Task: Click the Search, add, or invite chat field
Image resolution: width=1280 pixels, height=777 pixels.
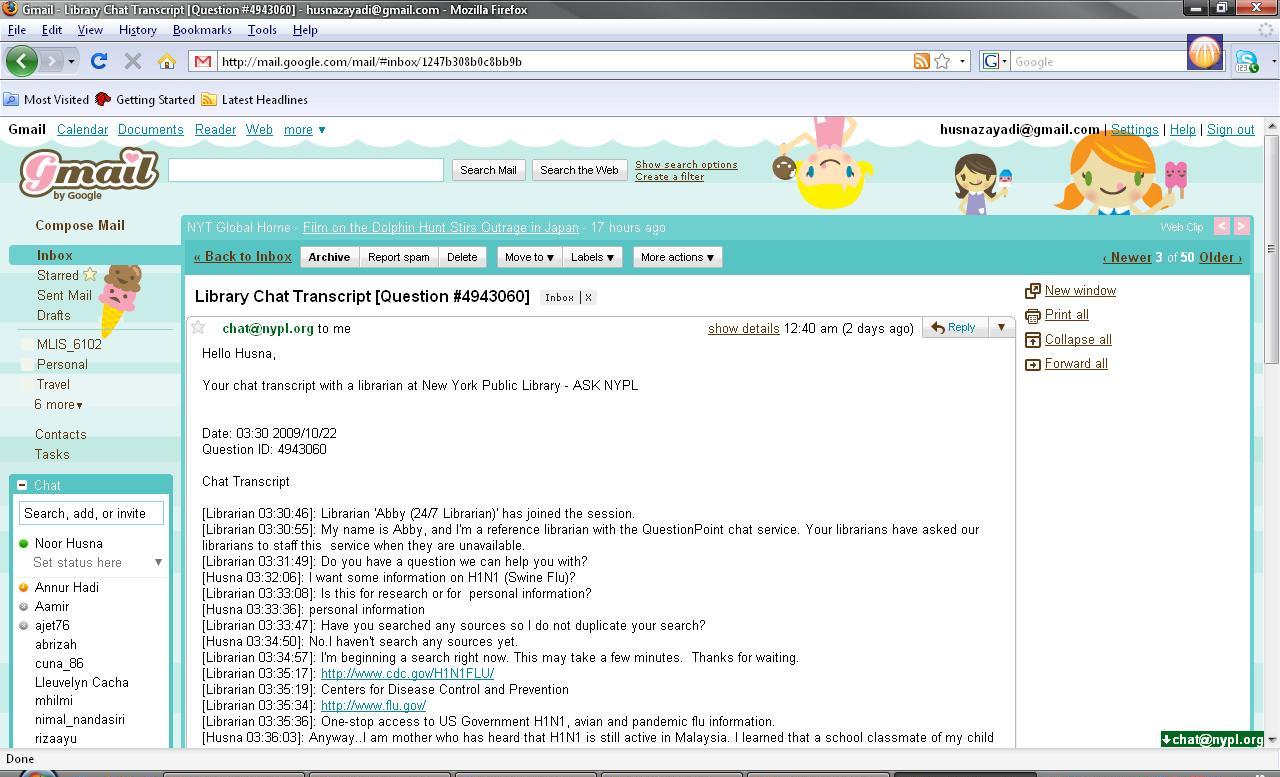Action: tap(90, 513)
